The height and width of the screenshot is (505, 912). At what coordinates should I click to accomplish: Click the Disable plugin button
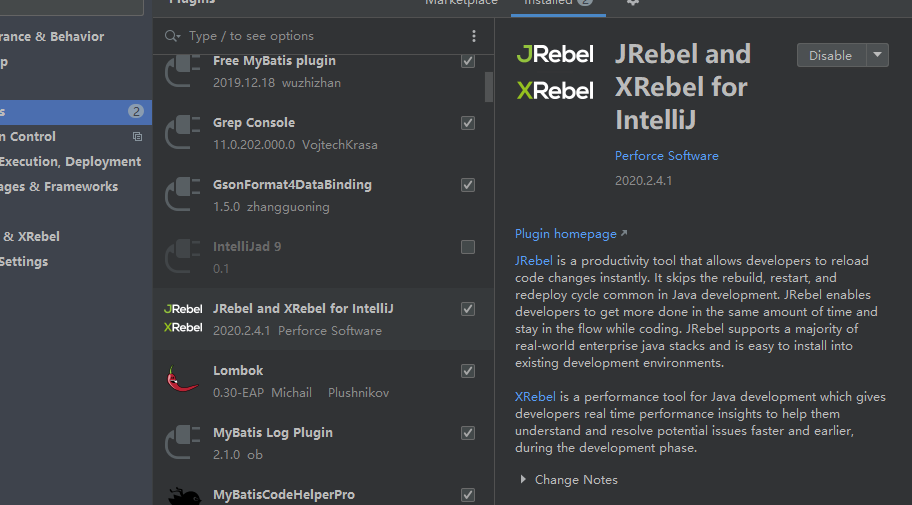click(831, 55)
